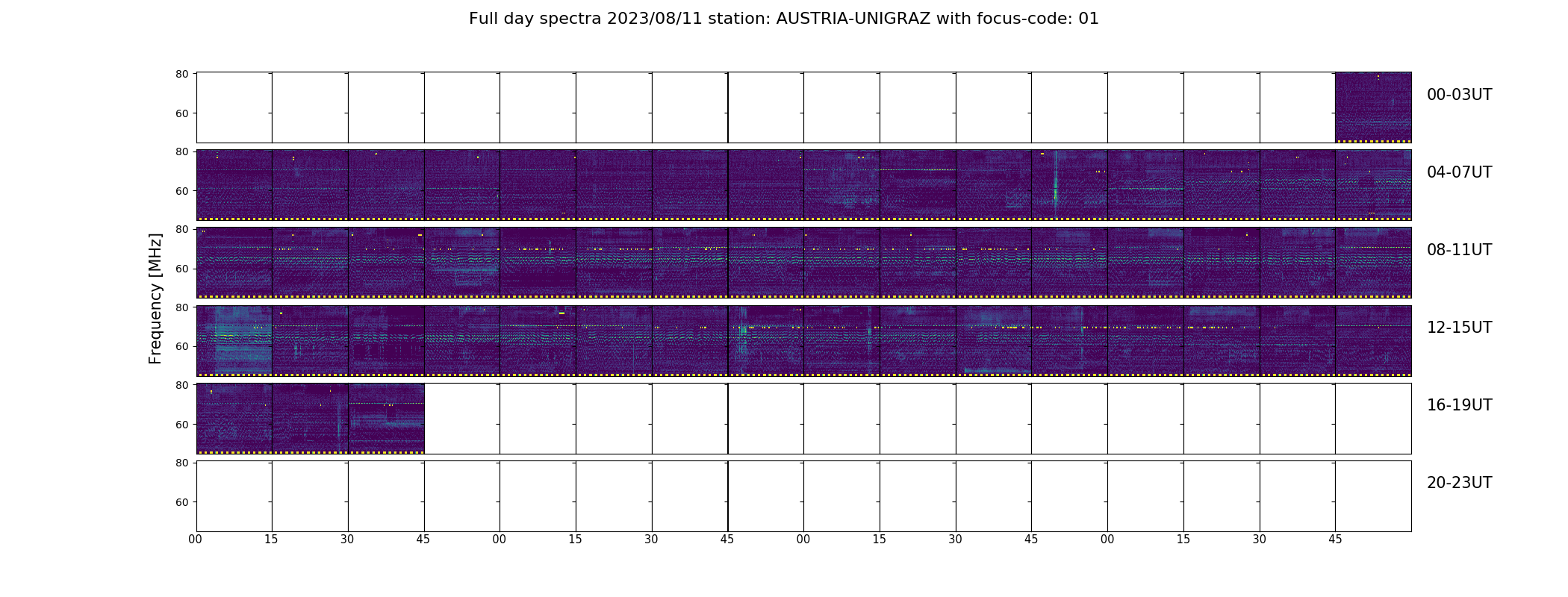Click the only spectrogram in the 00-03UT row
The height and width of the screenshot is (597, 1568).
click(1373, 107)
